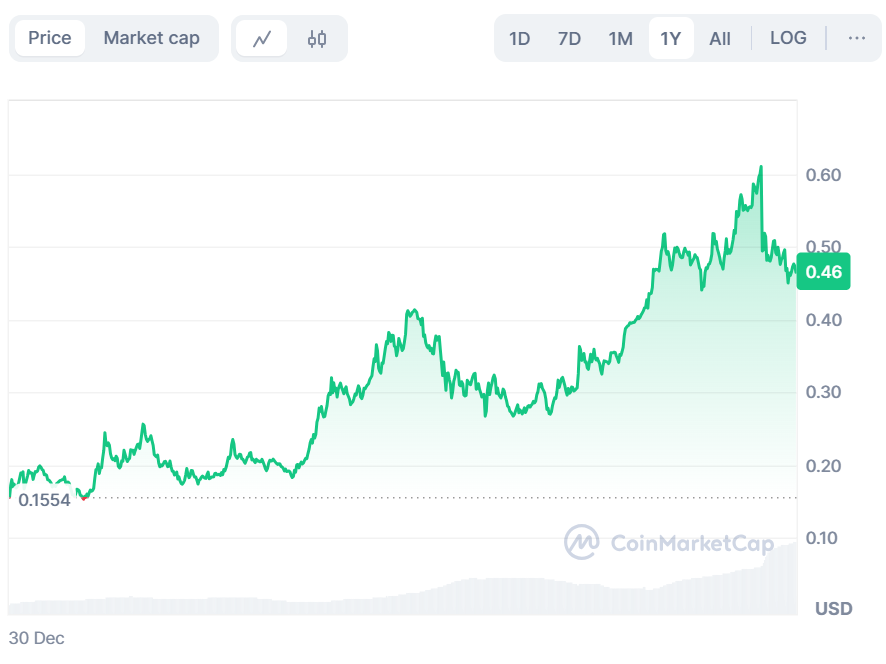This screenshot has width=886, height=664.
Task: Click the 30 Dec date label
Action: 36,638
